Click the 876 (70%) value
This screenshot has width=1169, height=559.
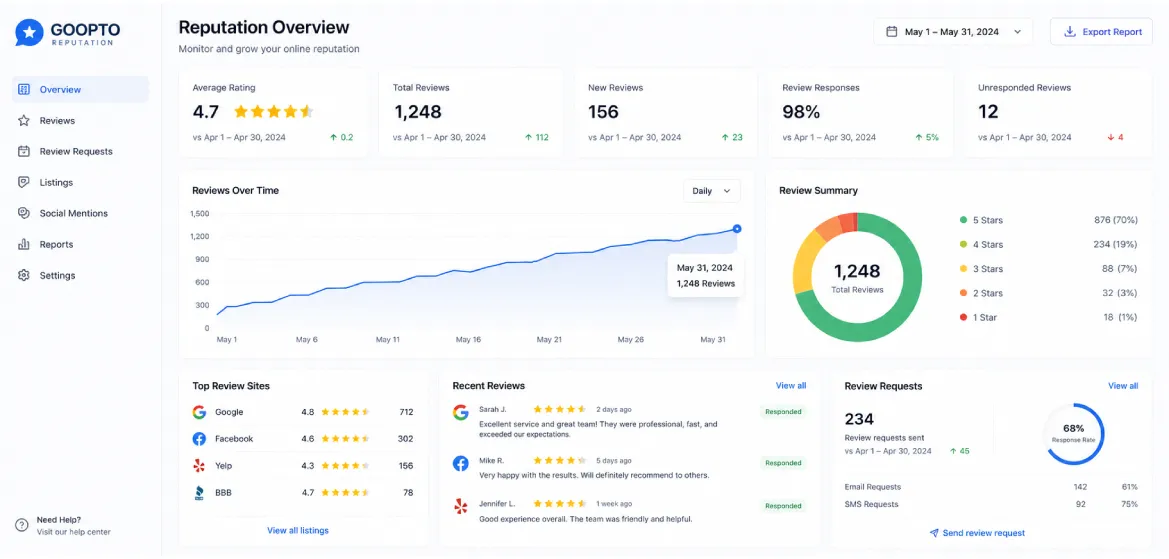(x=1115, y=221)
